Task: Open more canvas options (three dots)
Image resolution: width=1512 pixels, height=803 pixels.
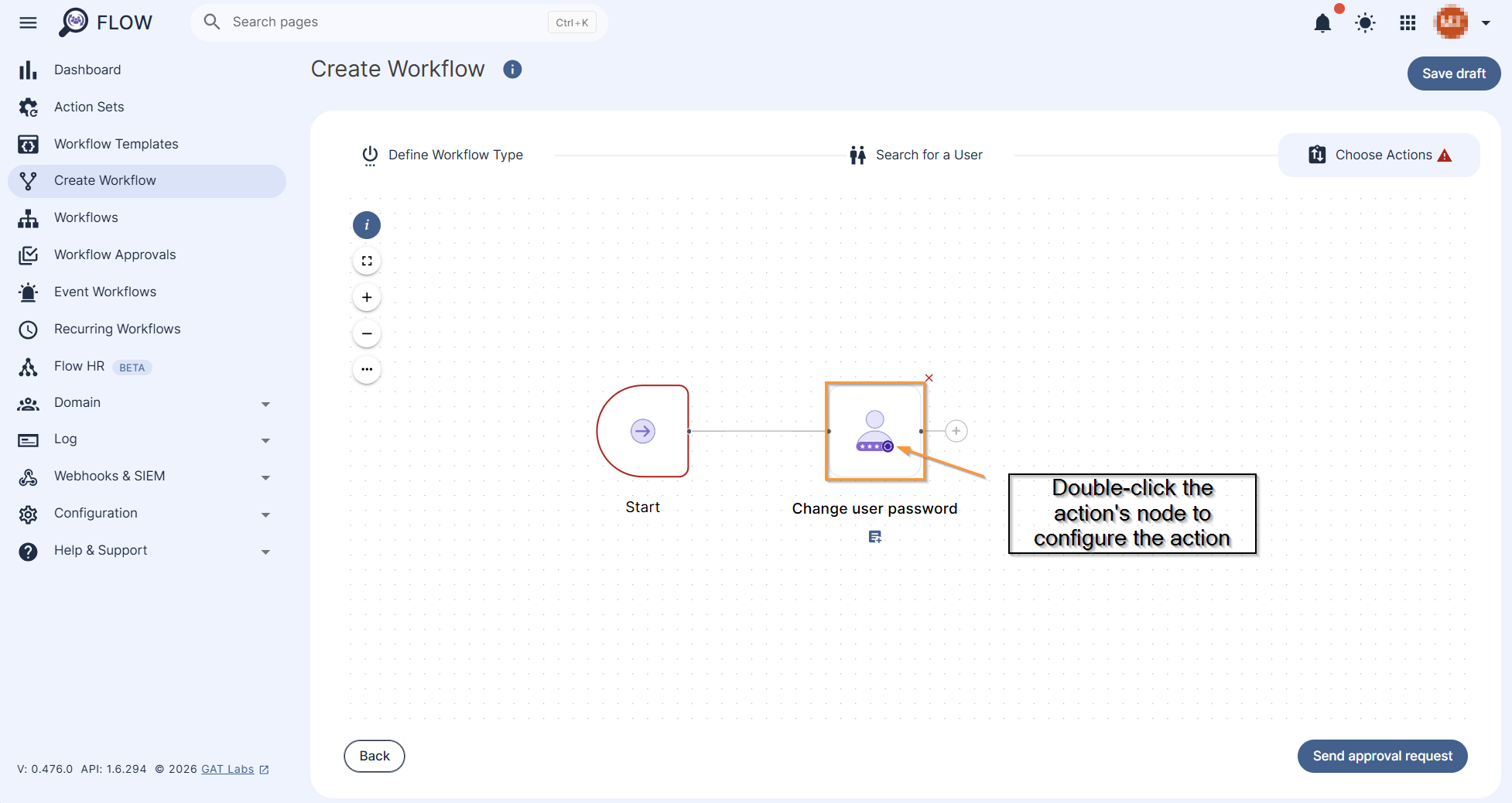Action: (x=367, y=370)
